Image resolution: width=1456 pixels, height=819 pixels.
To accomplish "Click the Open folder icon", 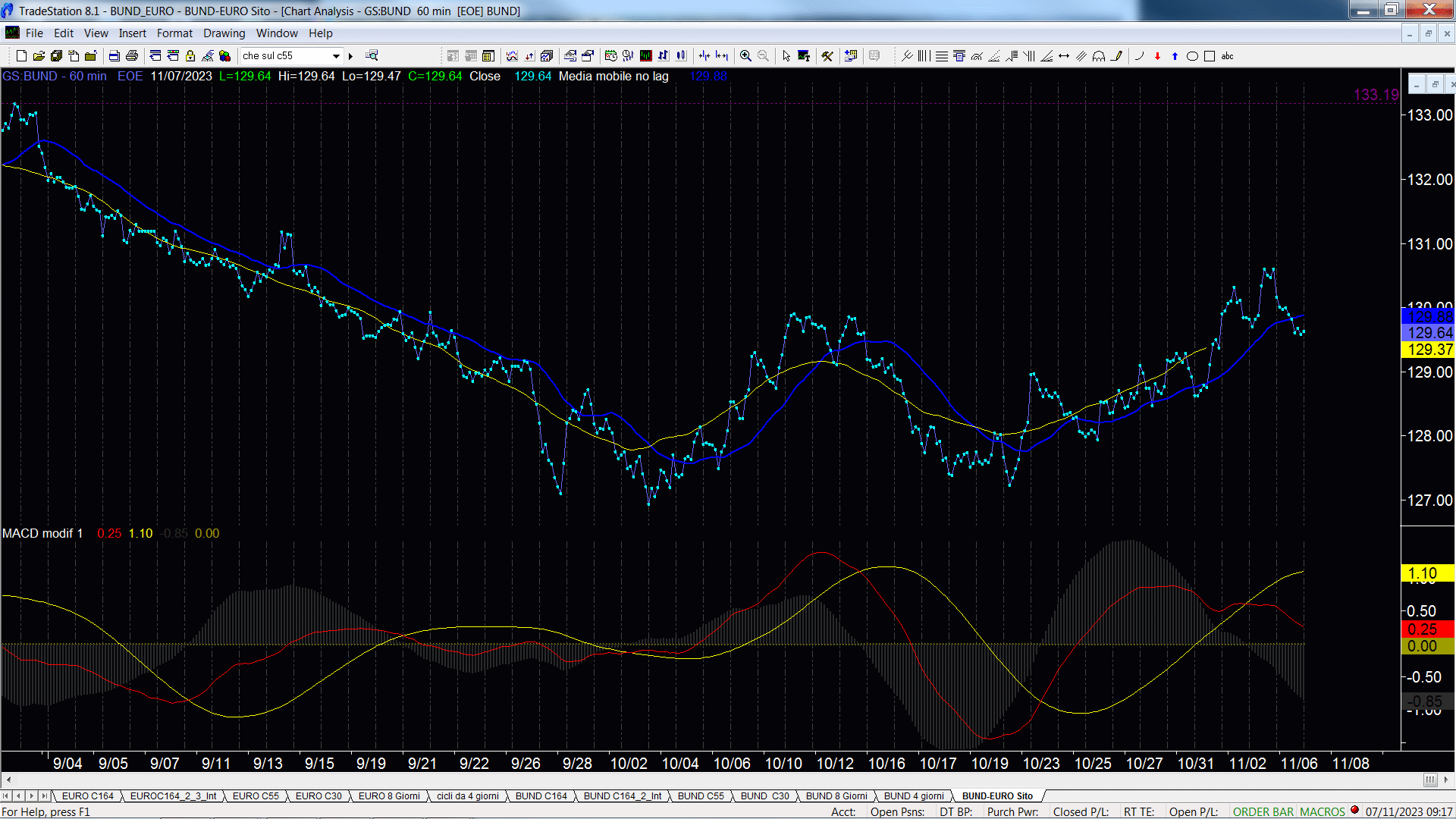I will pyautogui.click(x=39, y=56).
